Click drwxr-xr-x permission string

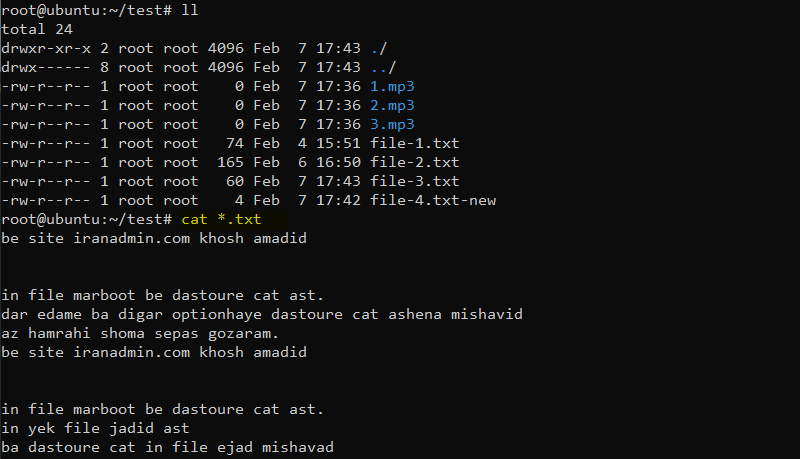tap(46, 48)
